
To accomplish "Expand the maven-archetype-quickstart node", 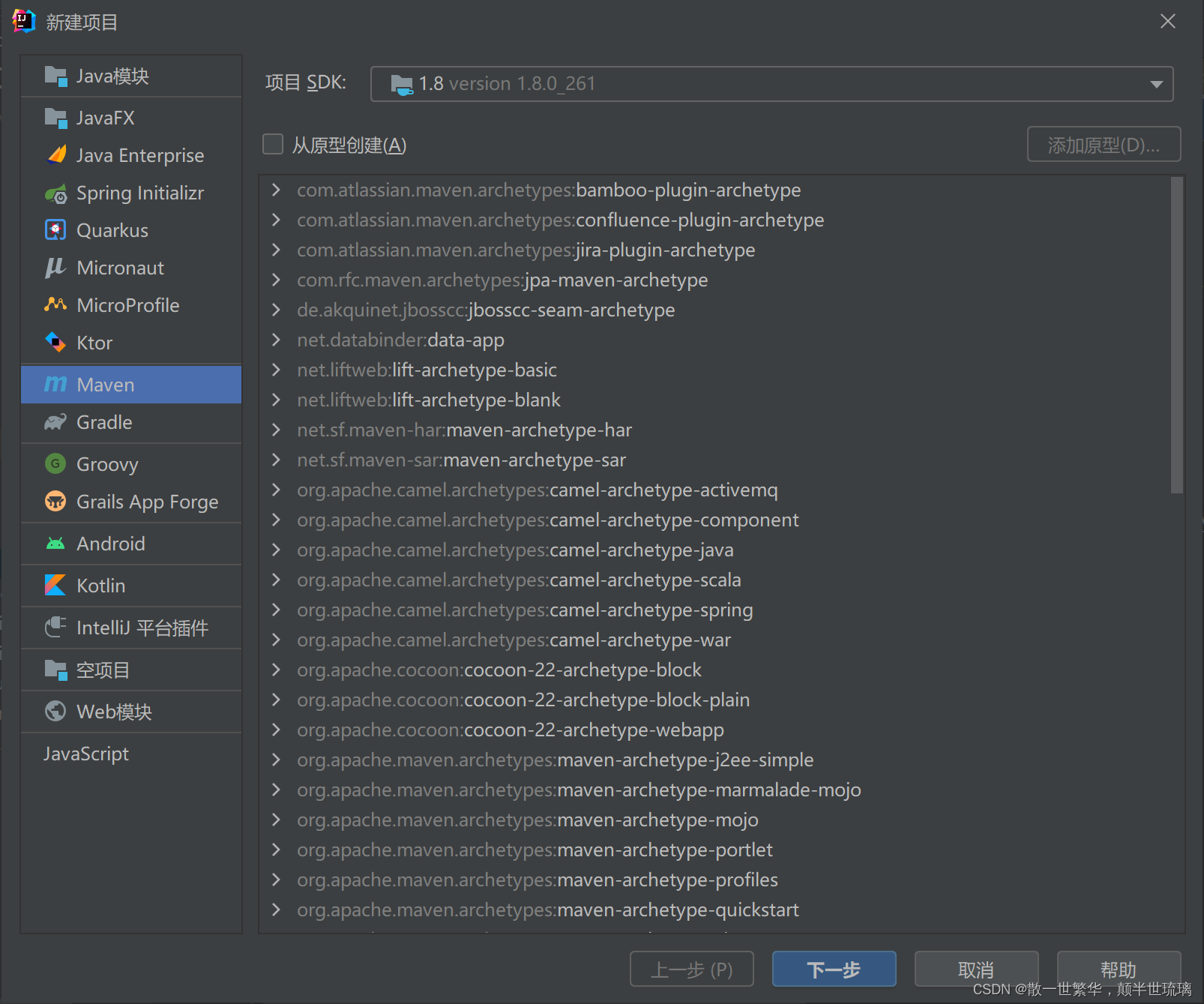I will [276, 910].
